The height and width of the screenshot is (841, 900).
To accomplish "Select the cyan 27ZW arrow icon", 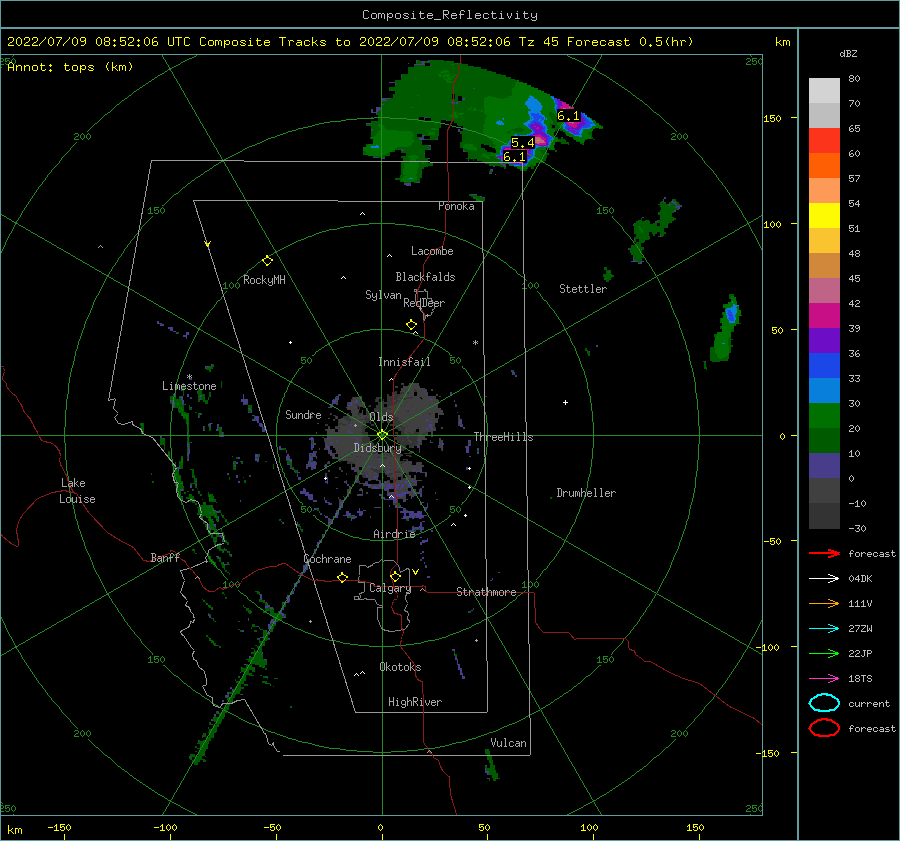I will pyautogui.click(x=824, y=628).
